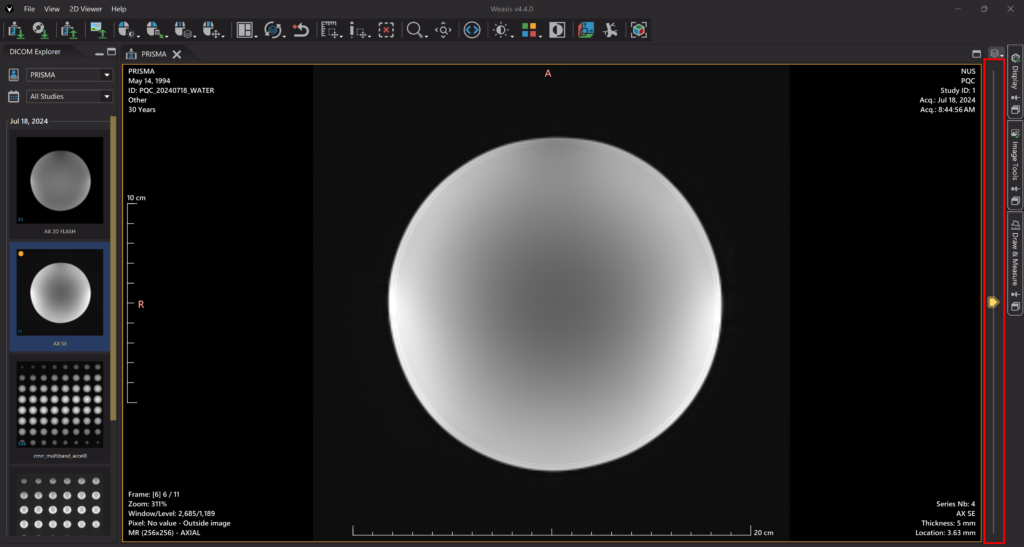Open the File menu
The height and width of the screenshot is (547, 1024).
click(x=29, y=8)
